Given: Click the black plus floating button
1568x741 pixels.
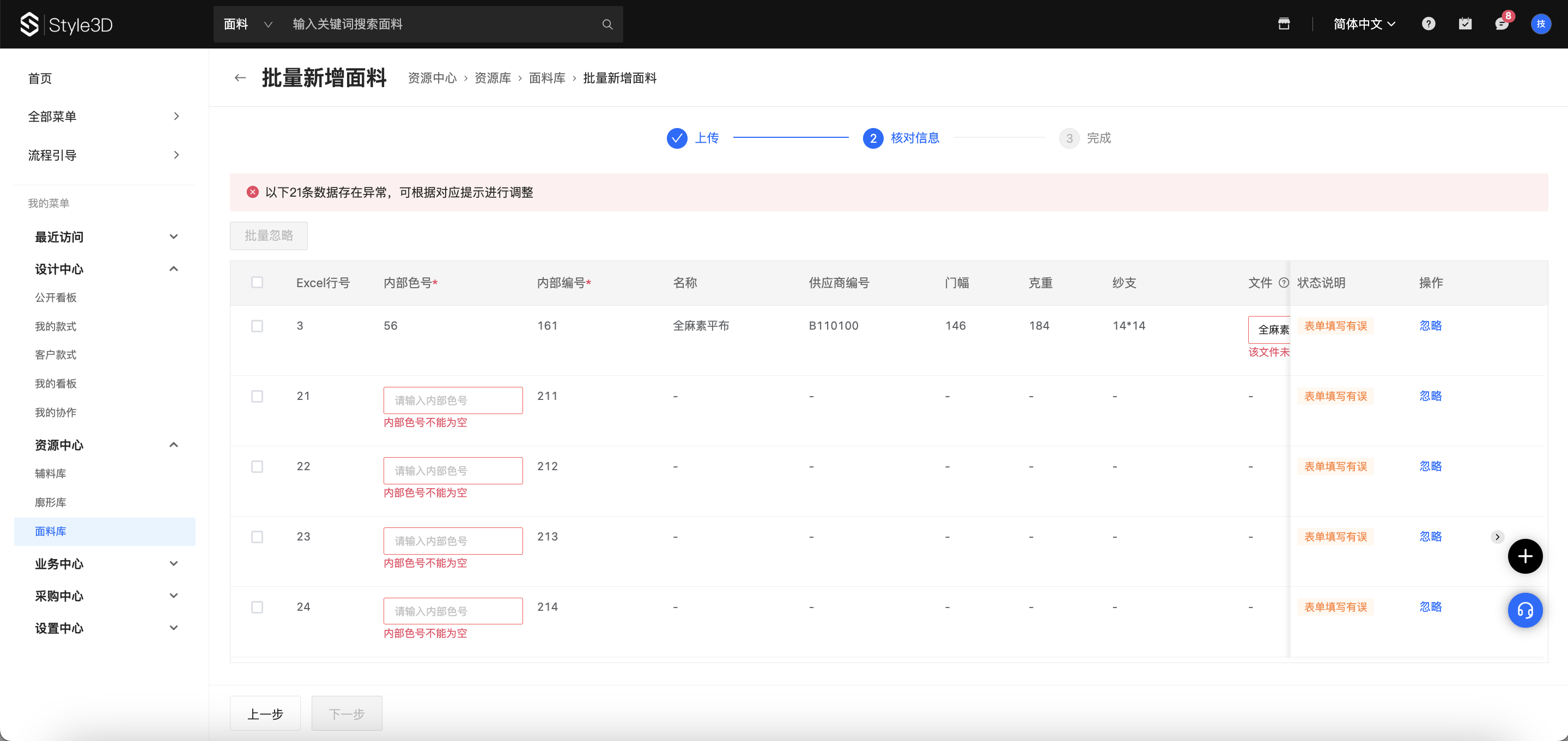Looking at the screenshot, I should click(1524, 556).
